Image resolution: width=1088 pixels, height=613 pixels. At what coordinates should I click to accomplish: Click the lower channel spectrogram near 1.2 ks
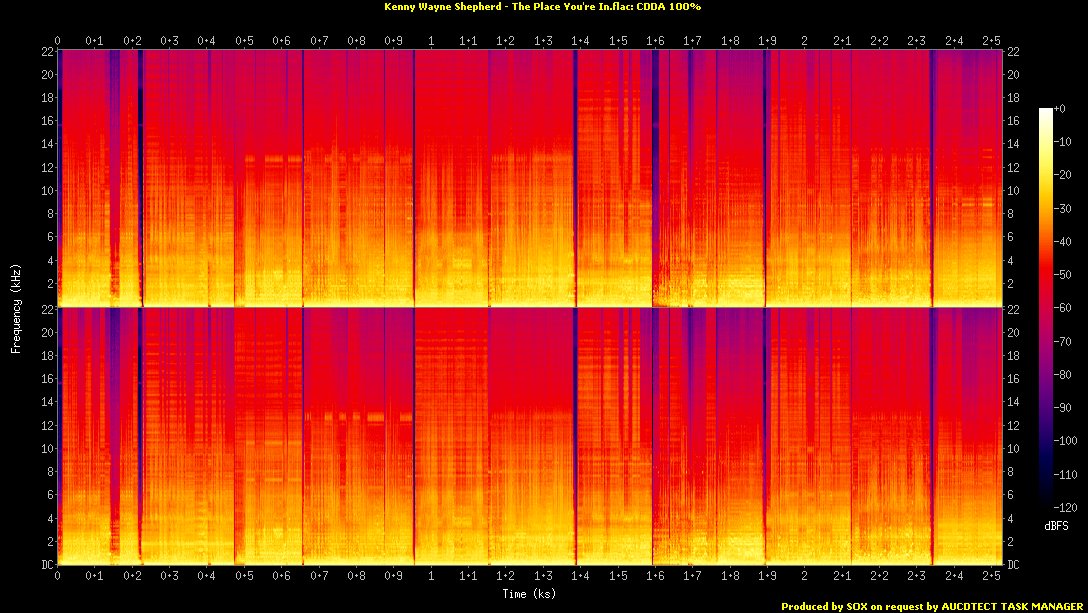pos(506,440)
